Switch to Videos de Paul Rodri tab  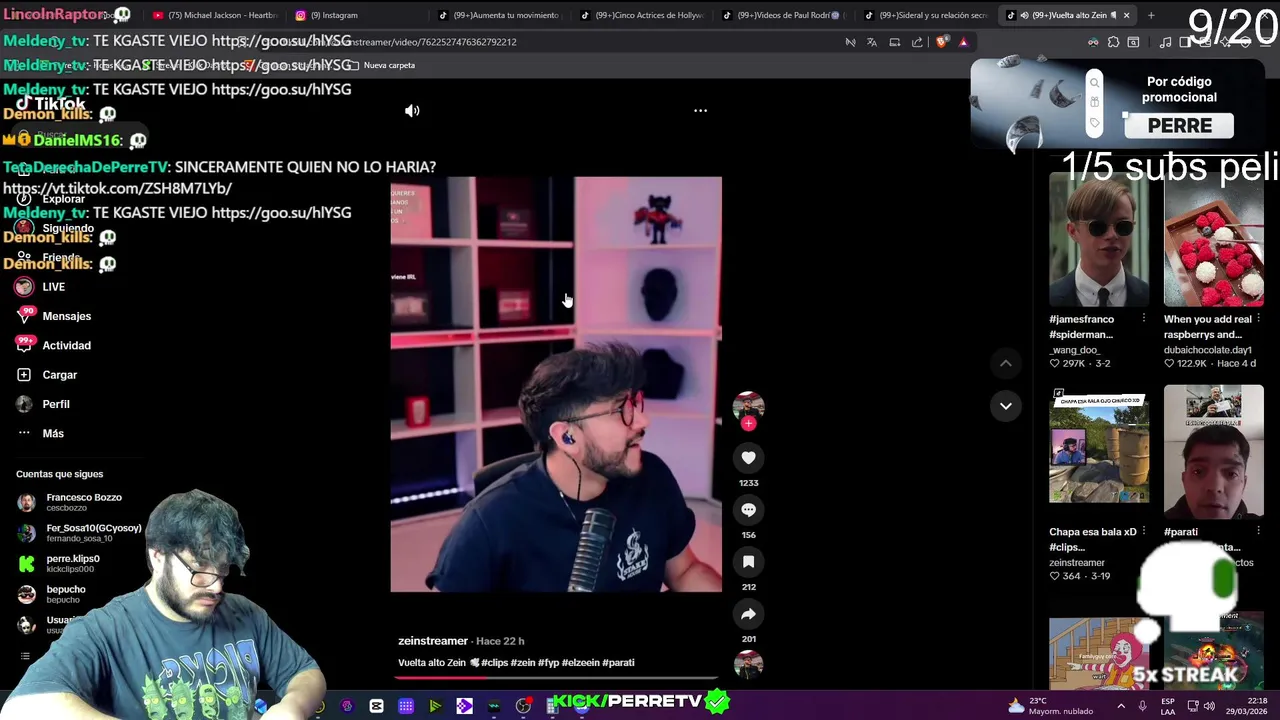pyautogui.click(x=783, y=15)
